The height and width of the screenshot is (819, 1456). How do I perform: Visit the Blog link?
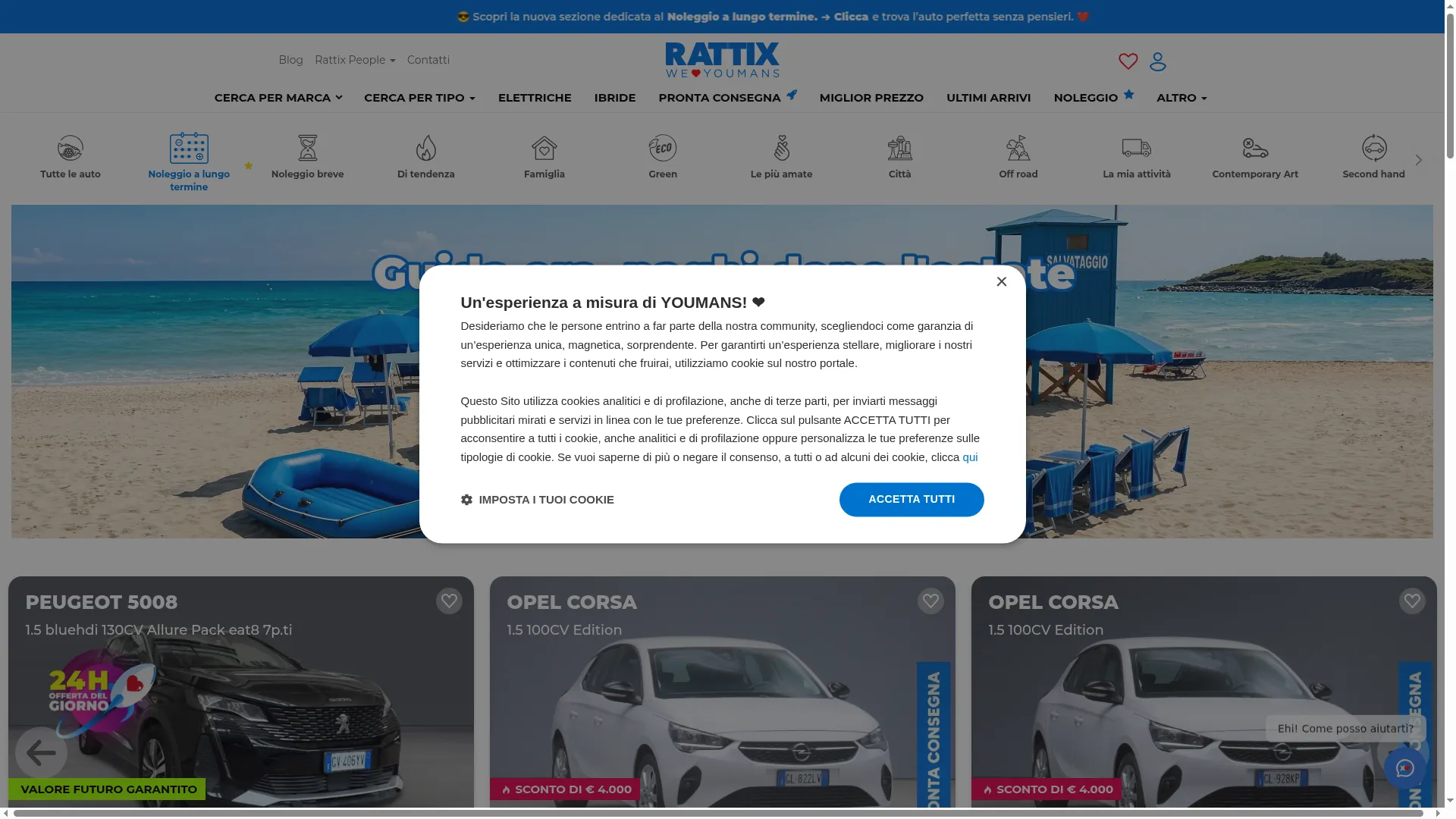coord(290,60)
